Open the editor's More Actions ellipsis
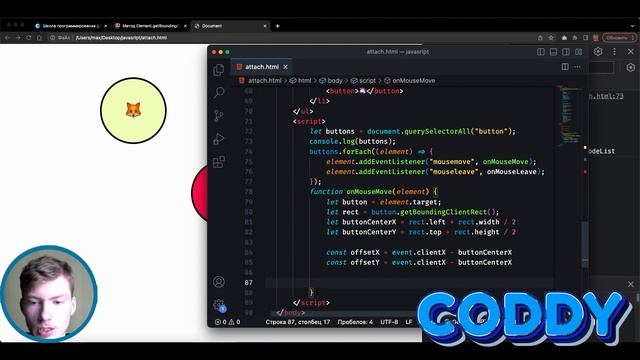This screenshot has width=640, height=360. tap(577, 67)
